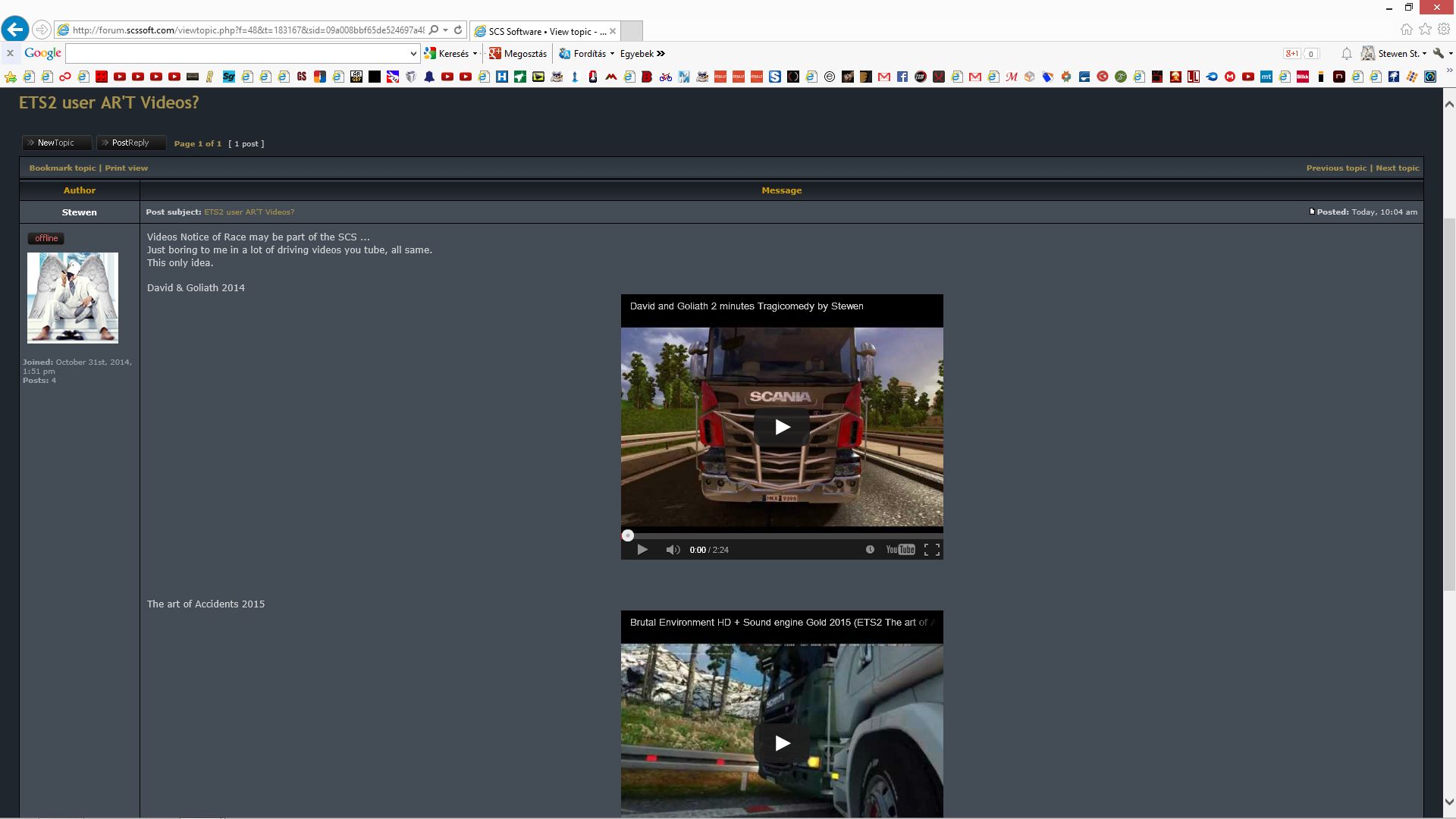This screenshot has width=1456, height=819.
Task: Open the Facebook bookmark icon
Action: tap(902, 77)
